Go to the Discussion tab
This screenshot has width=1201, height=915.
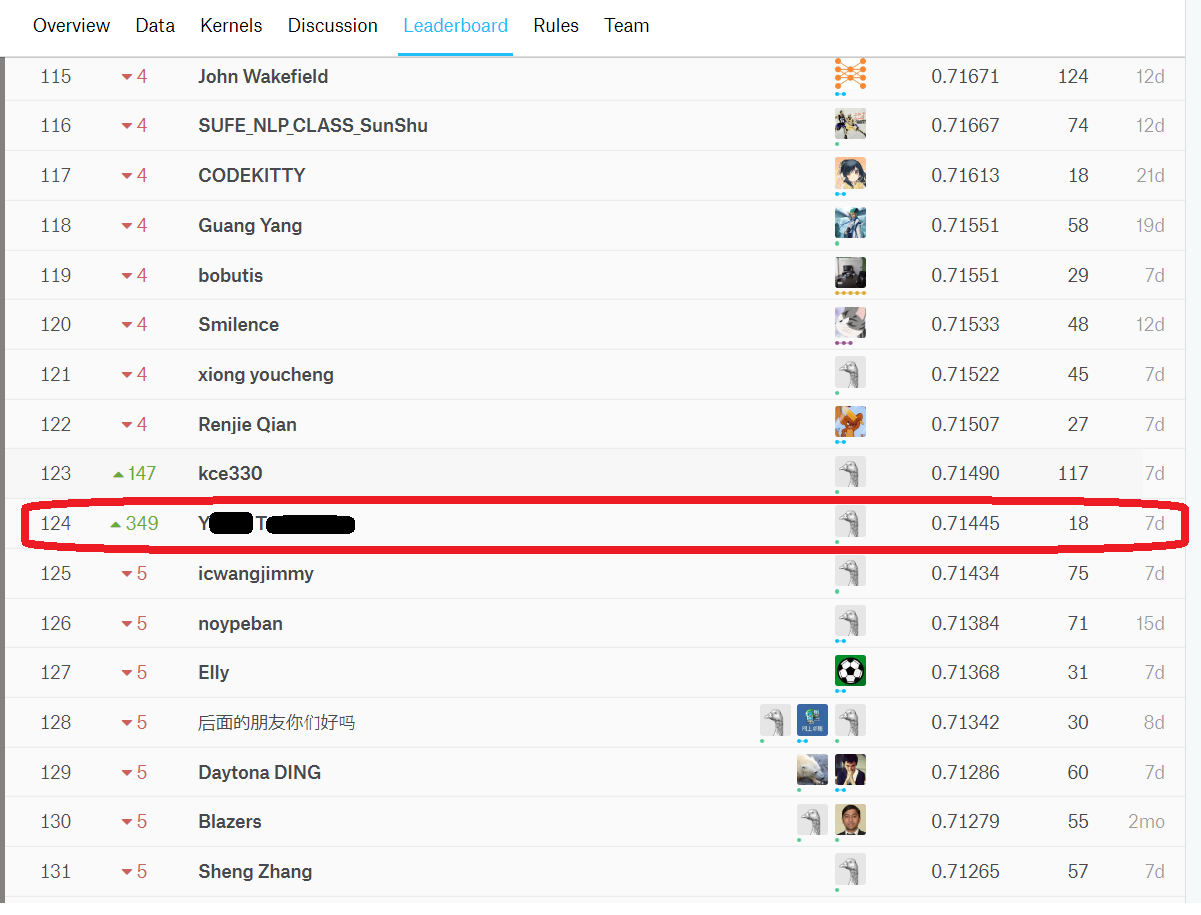tap(333, 26)
